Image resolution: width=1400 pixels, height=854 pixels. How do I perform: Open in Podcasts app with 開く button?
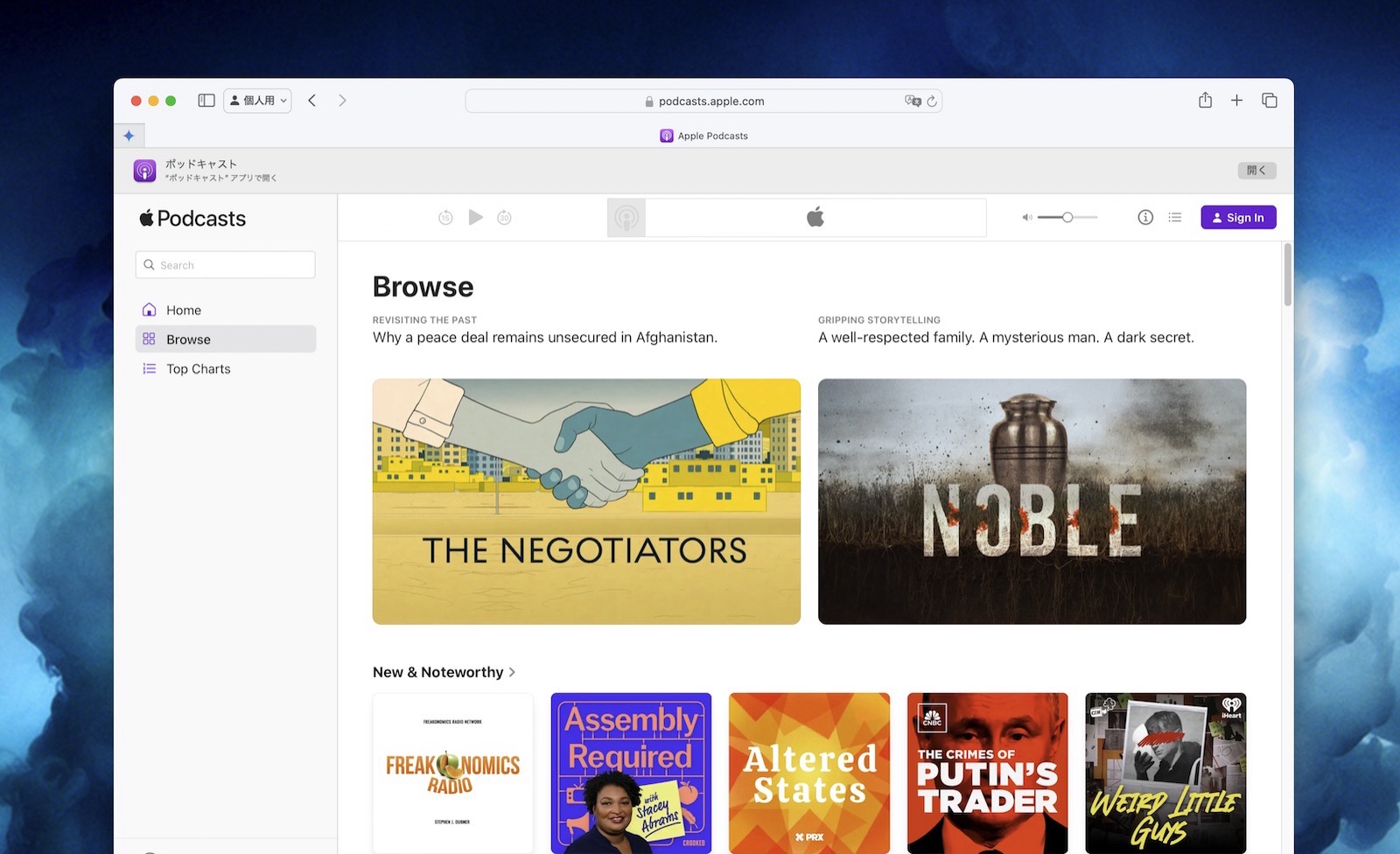[1256, 171]
